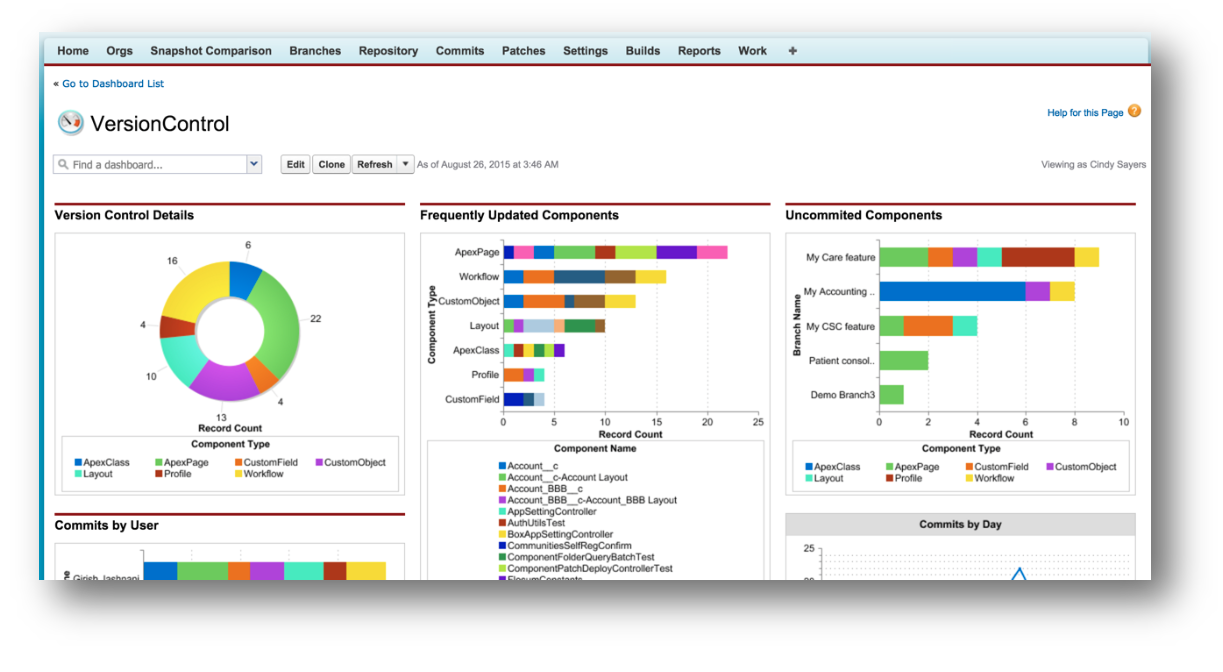
Task: Open the Builds tab
Action: click(x=643, y=51)
